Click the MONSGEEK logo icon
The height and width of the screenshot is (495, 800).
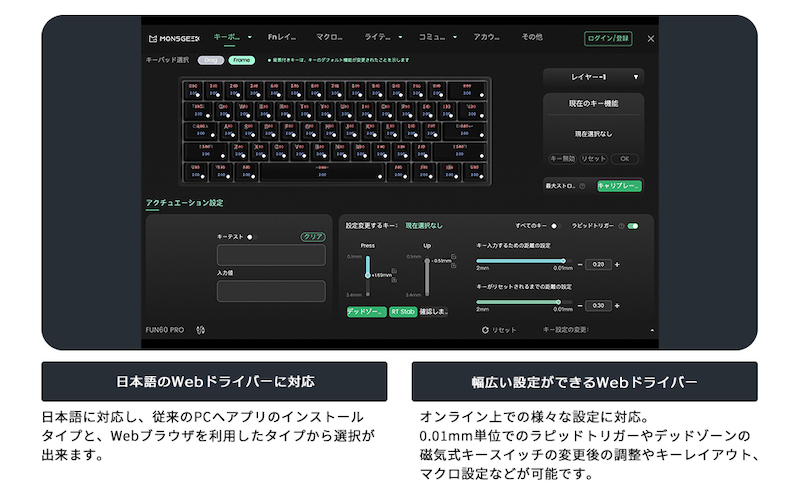pyautogui.click(x=153, y=38)
